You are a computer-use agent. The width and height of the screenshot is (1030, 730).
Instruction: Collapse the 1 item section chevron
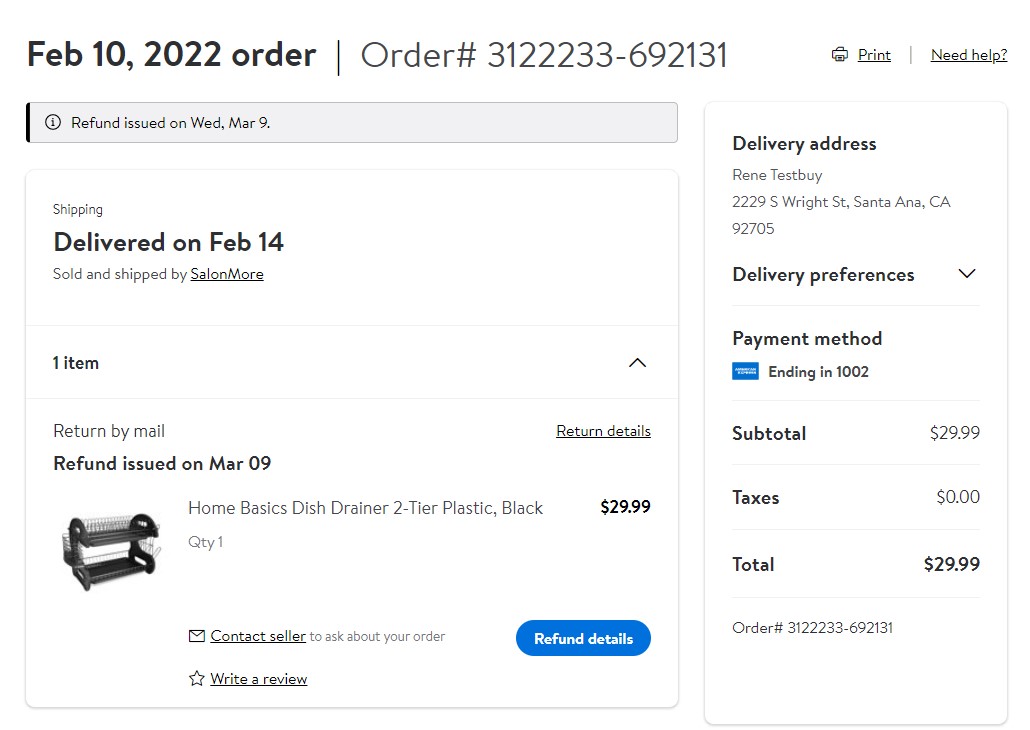pyautogui.click(x=637, y=363)
